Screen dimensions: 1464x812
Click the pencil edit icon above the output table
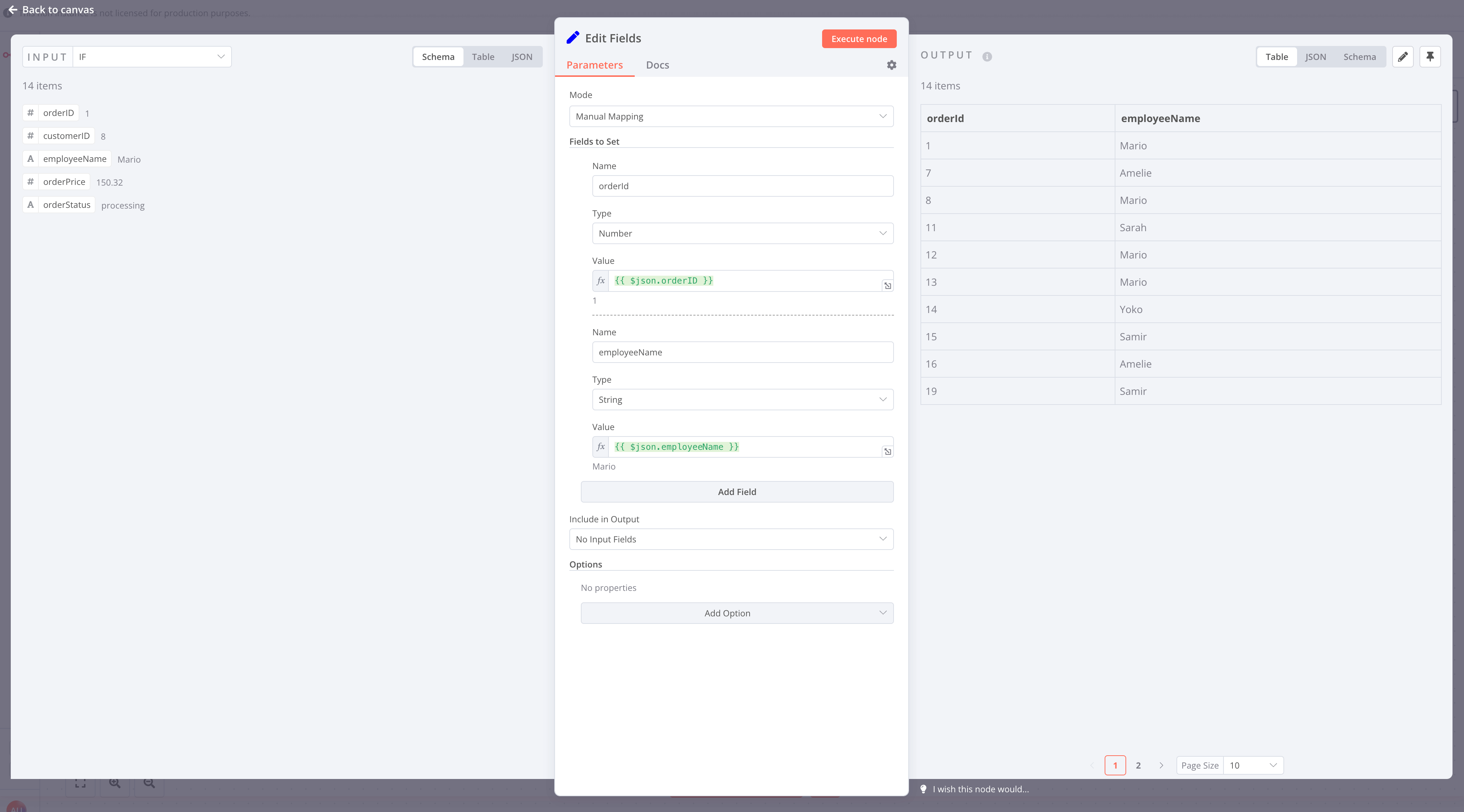point(1403,56)
